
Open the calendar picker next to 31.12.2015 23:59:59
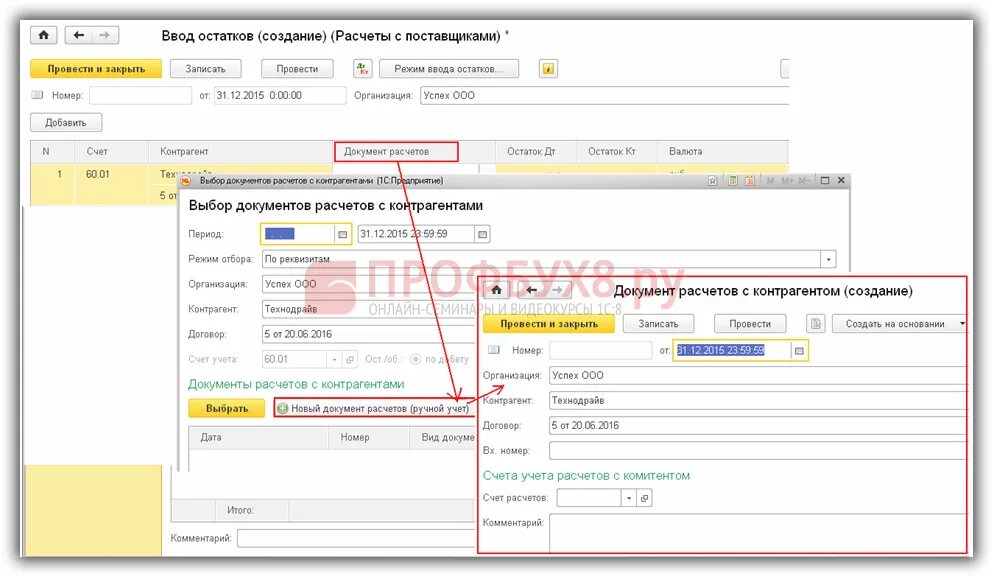[799, 350]
